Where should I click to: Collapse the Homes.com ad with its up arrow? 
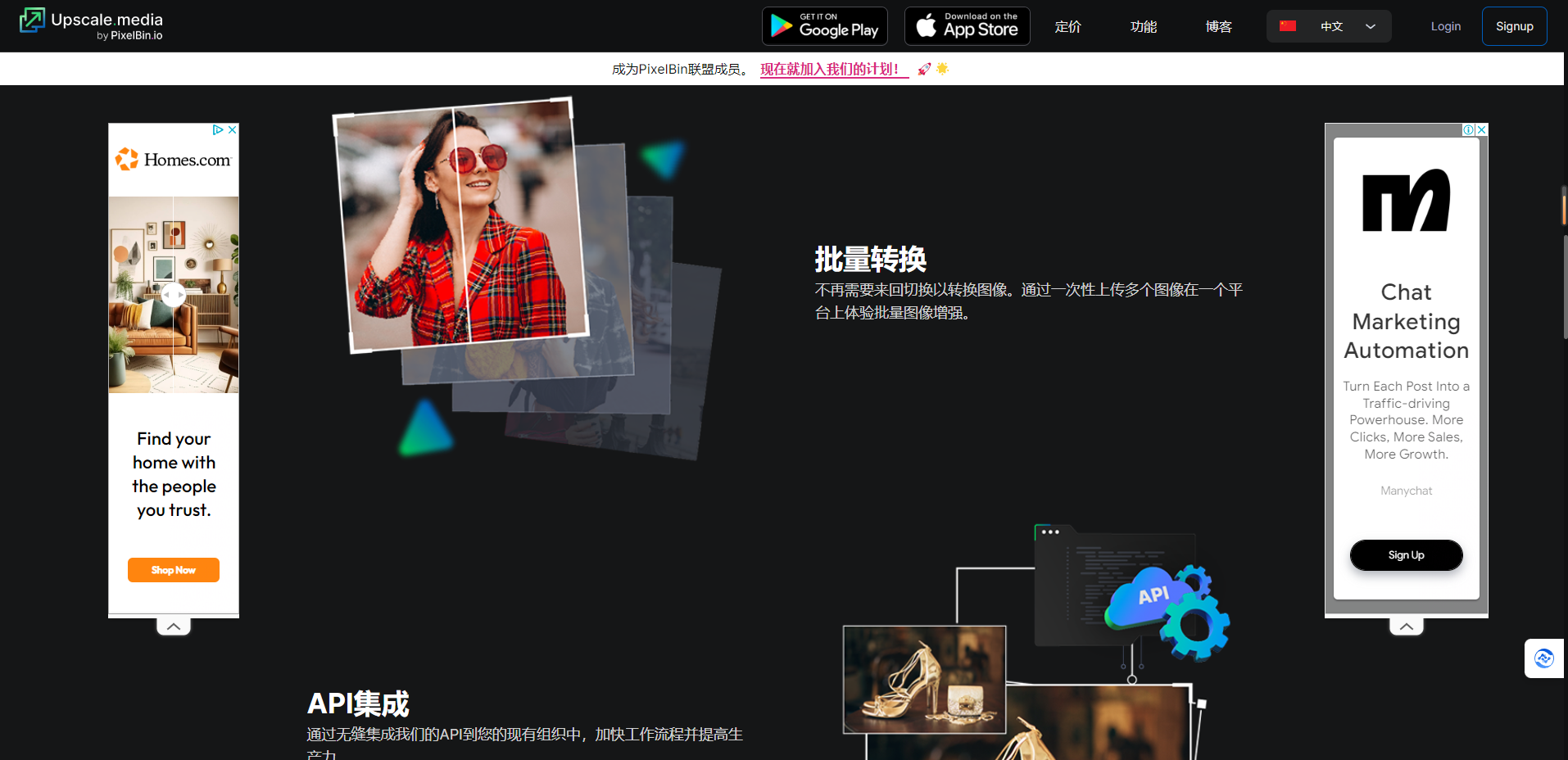click(173, 625)
